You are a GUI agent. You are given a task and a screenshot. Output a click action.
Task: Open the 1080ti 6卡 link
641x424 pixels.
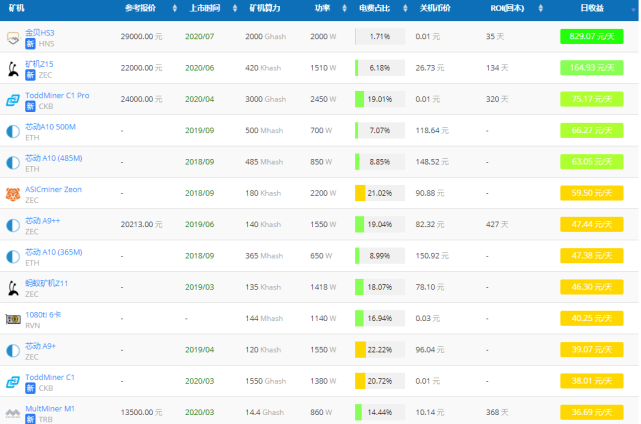click(x=43, y=314)
